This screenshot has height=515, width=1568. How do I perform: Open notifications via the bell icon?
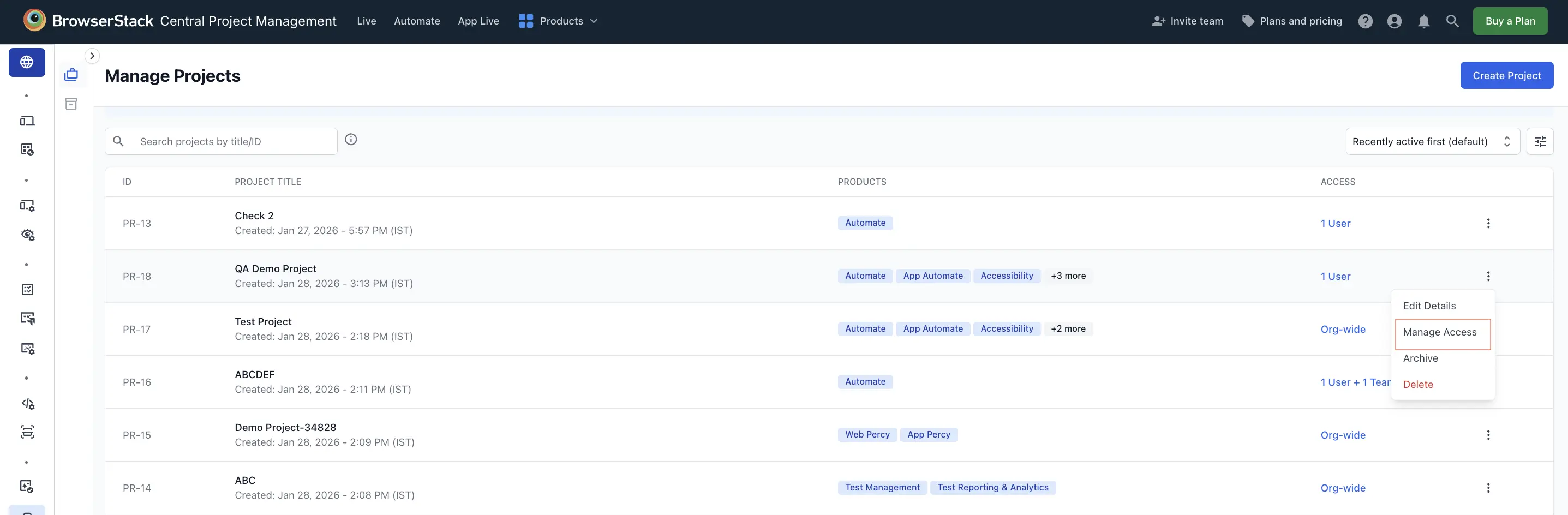coord(1424,21)
